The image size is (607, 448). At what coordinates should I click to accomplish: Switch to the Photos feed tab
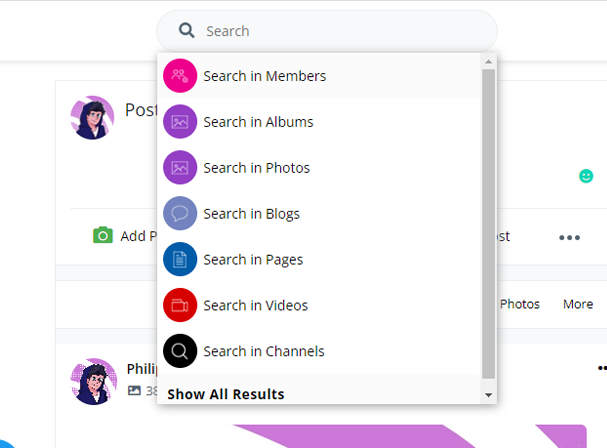pyautogui.click(x=520, y=304)
